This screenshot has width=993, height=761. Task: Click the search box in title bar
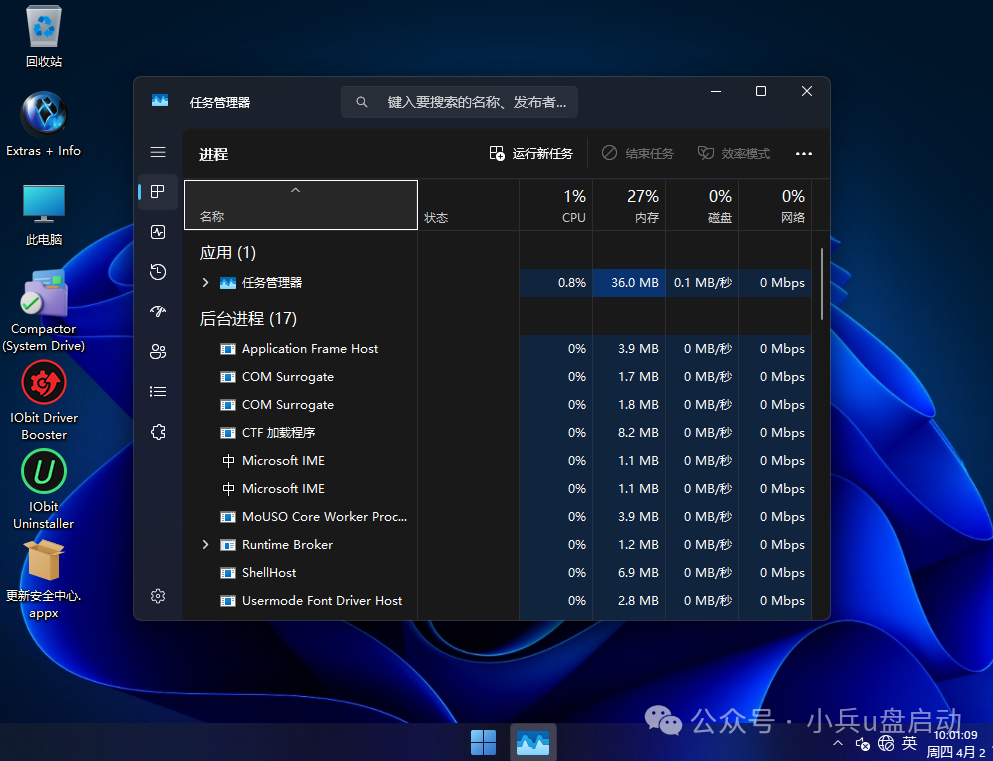pyautogui.click(x=460, y=102)
